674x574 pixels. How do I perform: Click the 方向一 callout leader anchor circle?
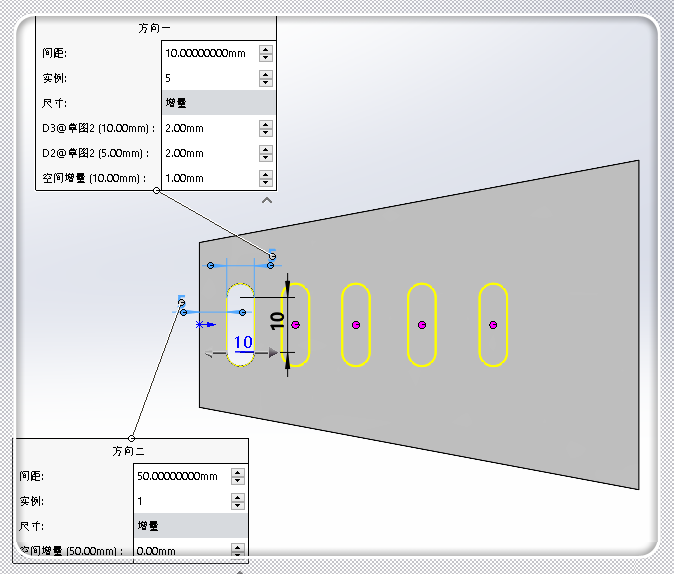pos(156,190)
